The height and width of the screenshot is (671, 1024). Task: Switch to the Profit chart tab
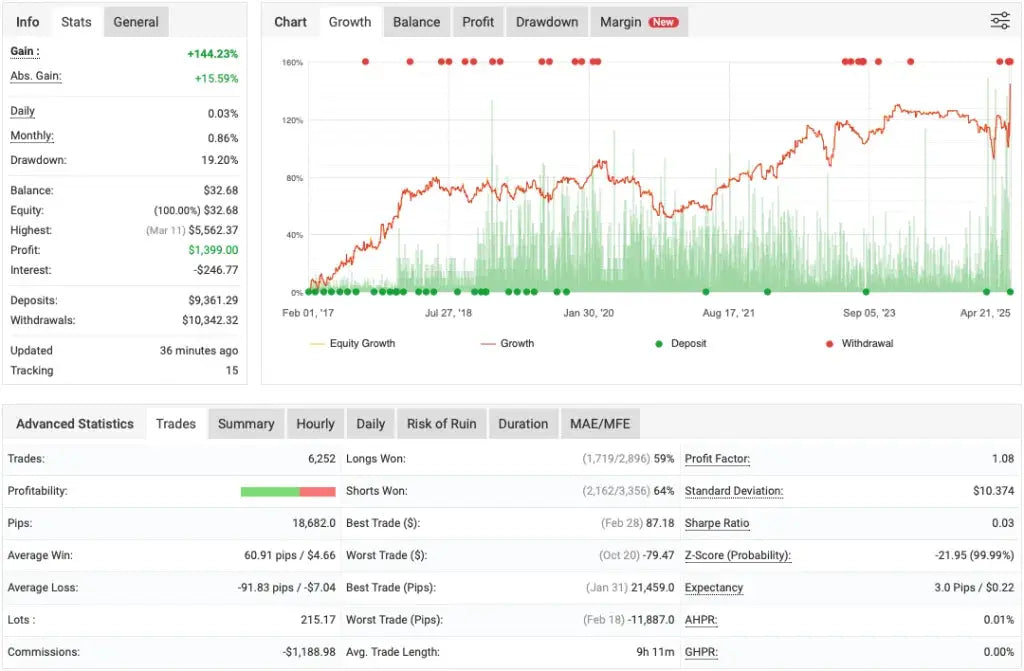pos(478,21)
